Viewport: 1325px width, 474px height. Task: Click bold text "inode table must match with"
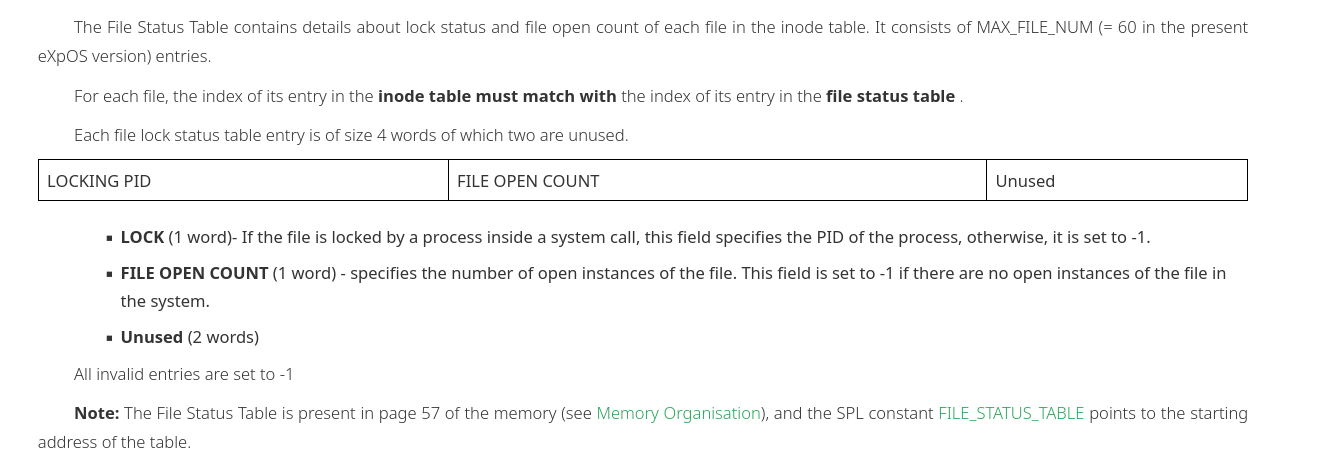[497, 97]
